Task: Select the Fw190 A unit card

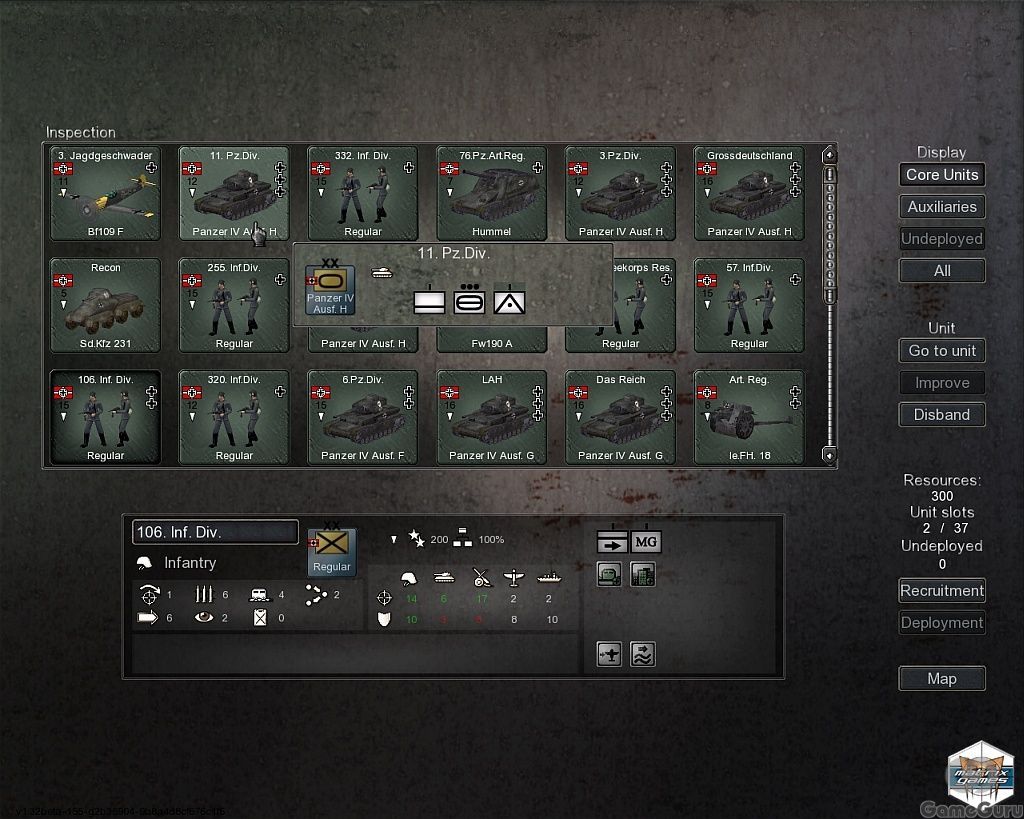Action: pos(491,340)
